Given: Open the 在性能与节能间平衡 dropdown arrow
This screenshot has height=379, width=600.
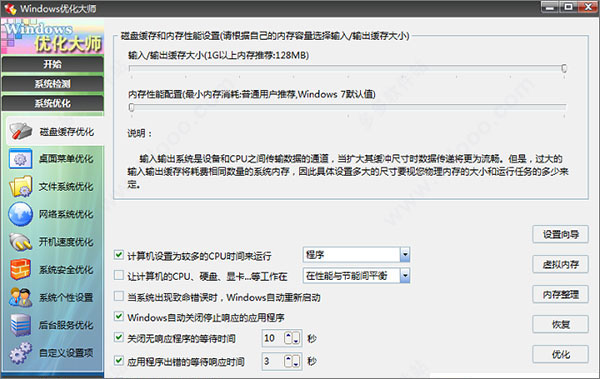Looking at the screenshot, I should click(x=405, y=276).
